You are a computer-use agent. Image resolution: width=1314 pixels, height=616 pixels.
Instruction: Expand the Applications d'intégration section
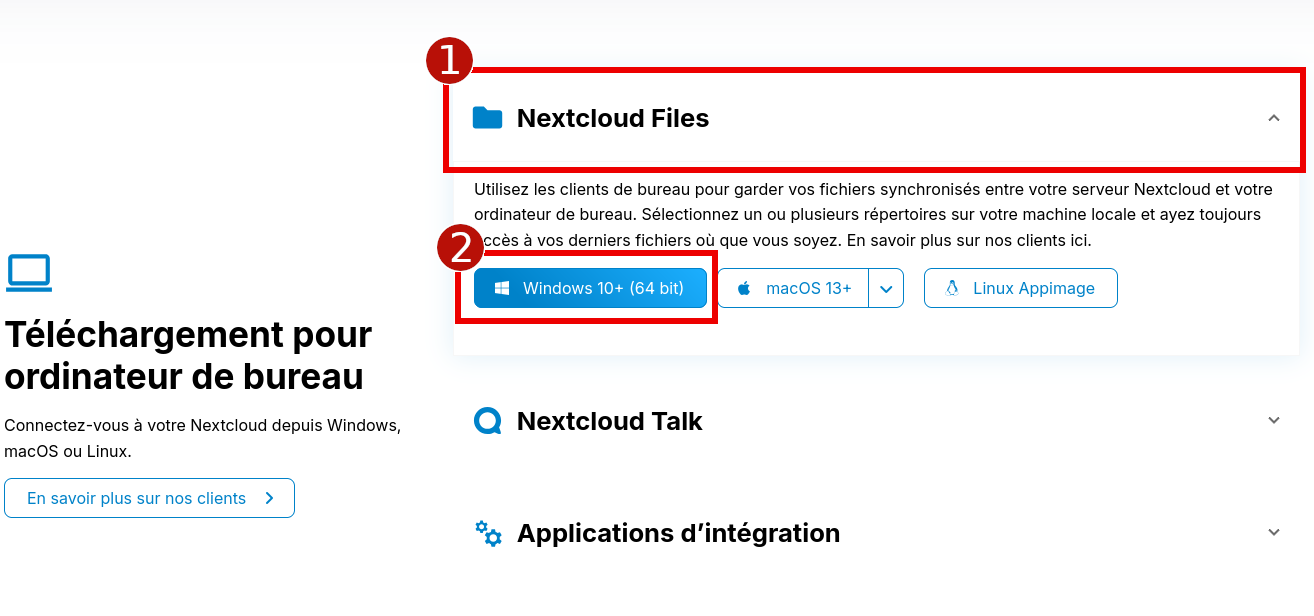point(1274,533)
